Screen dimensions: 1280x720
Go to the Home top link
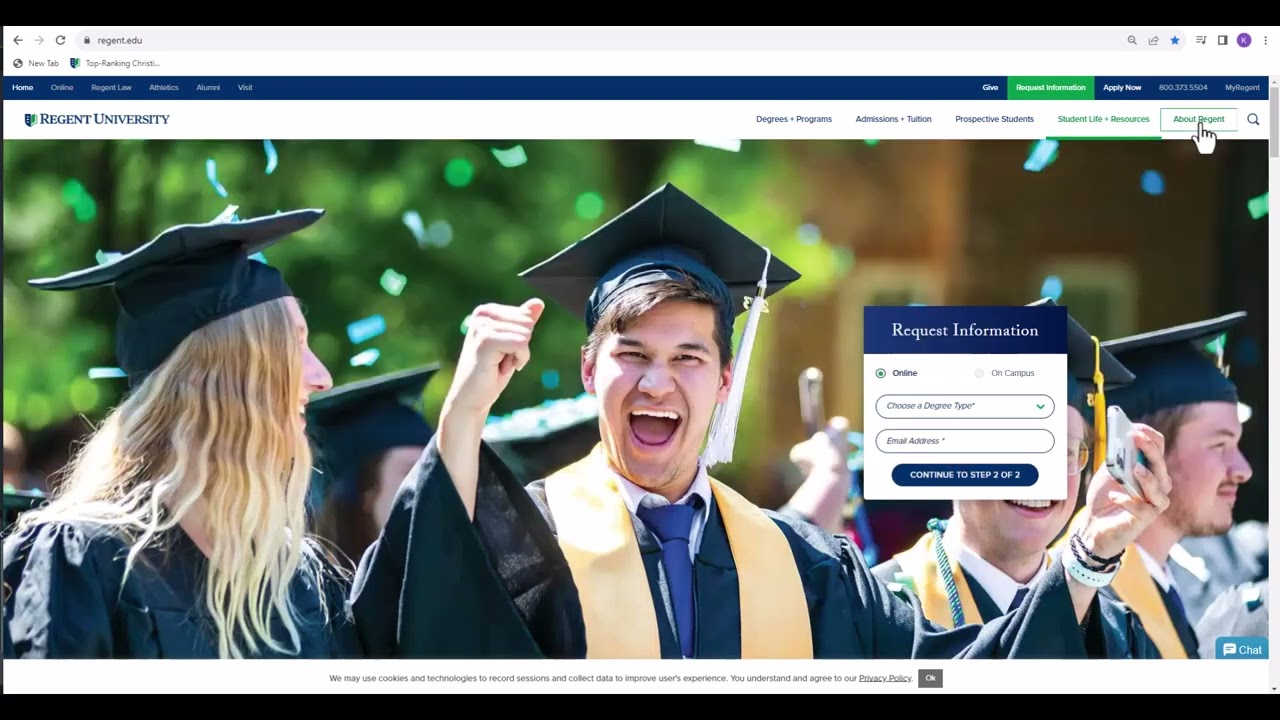pyautogui.click(x=22, y=87)
